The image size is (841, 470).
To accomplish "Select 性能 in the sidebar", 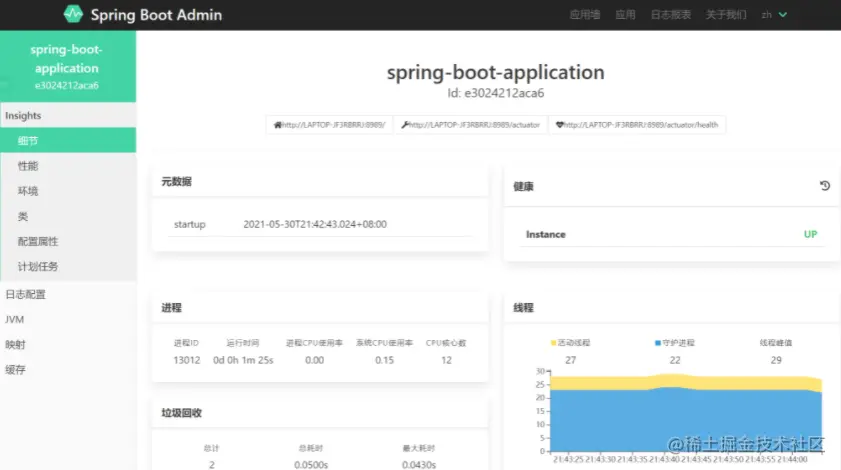I will click(x=68, y=166).
